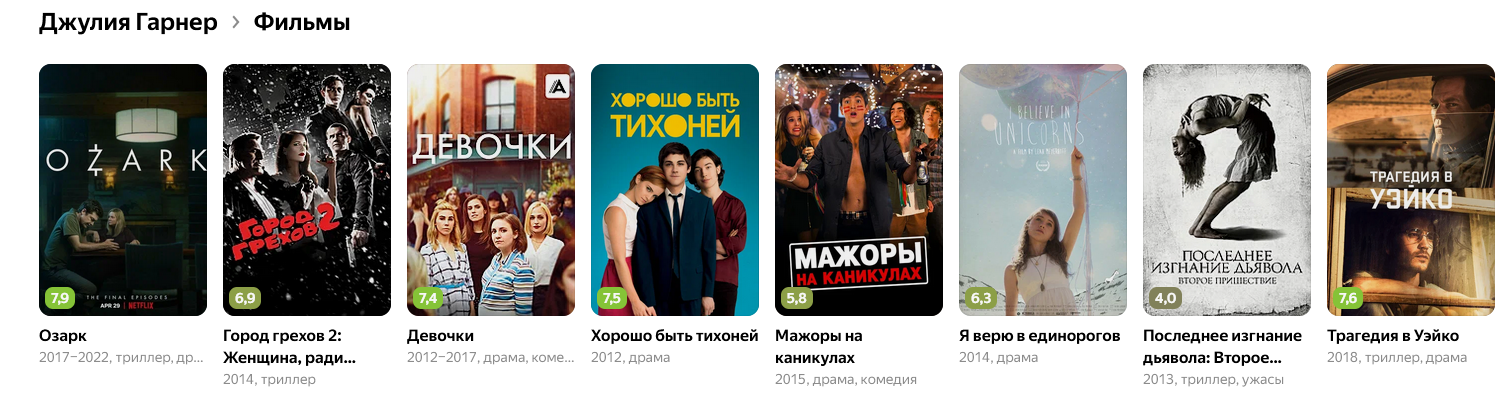Click the 7,4 rating badge on Девочки poster
This screenshot has width=1507, height=411.
pos(428,298)
